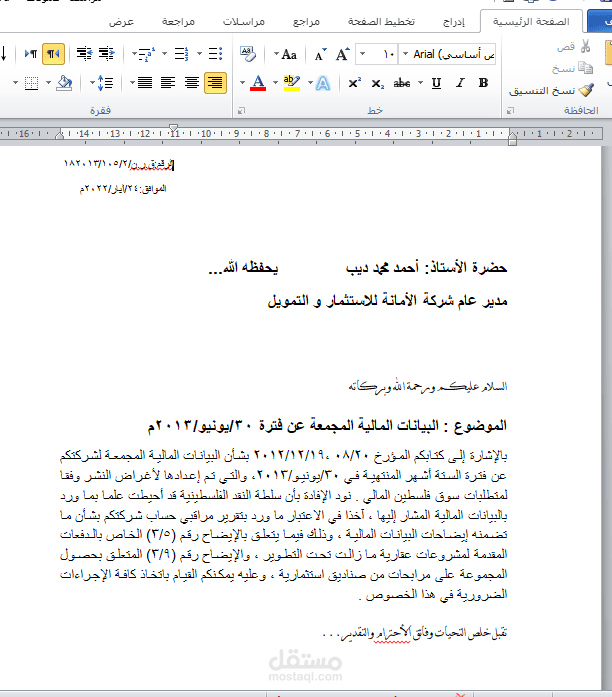Switch to the مراسلات (Mailings) tab
612x697 pixels.
pyautogui.click(x=244, y=21)
